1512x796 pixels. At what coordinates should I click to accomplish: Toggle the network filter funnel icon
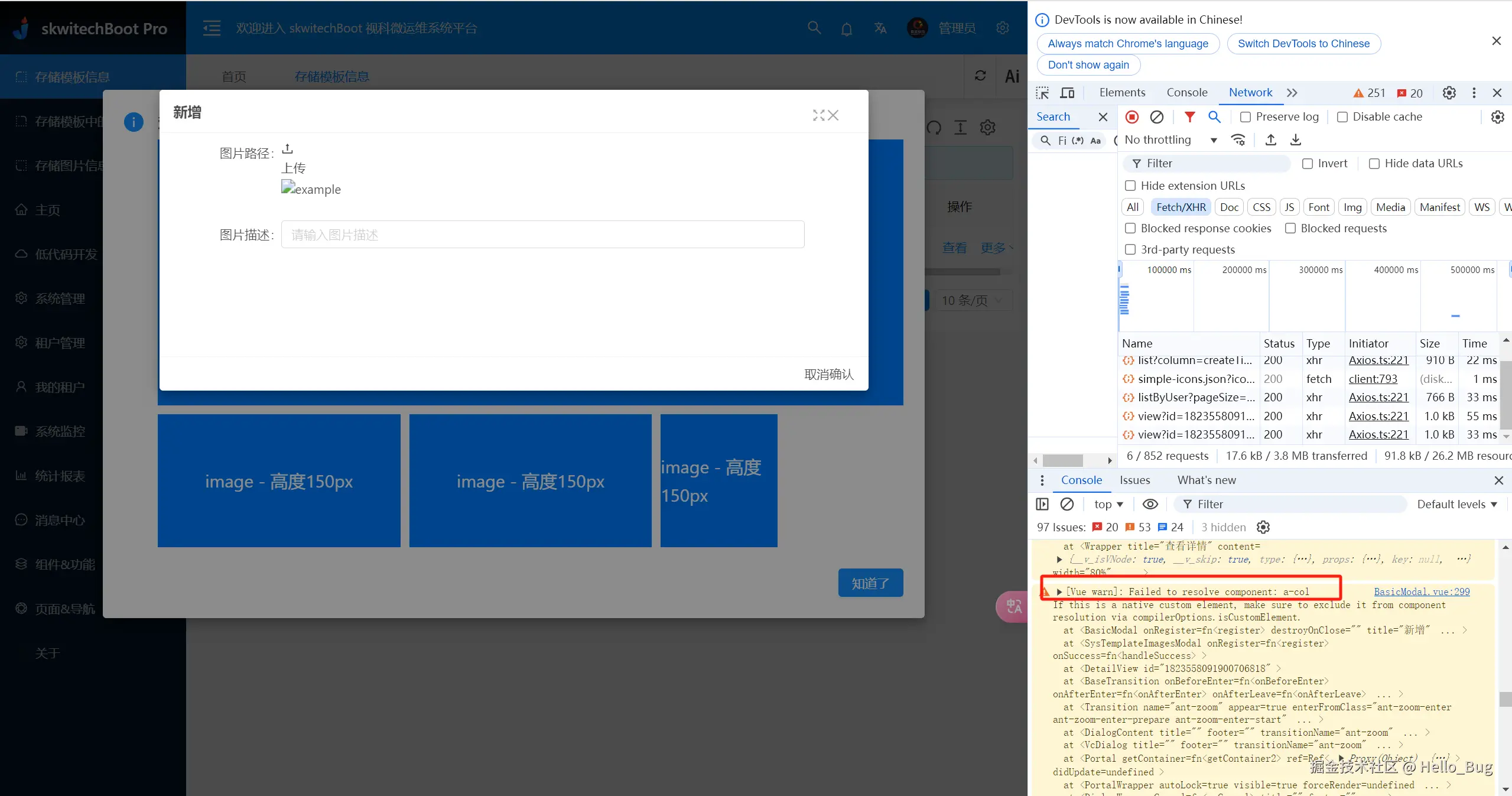coord(1189,117)
